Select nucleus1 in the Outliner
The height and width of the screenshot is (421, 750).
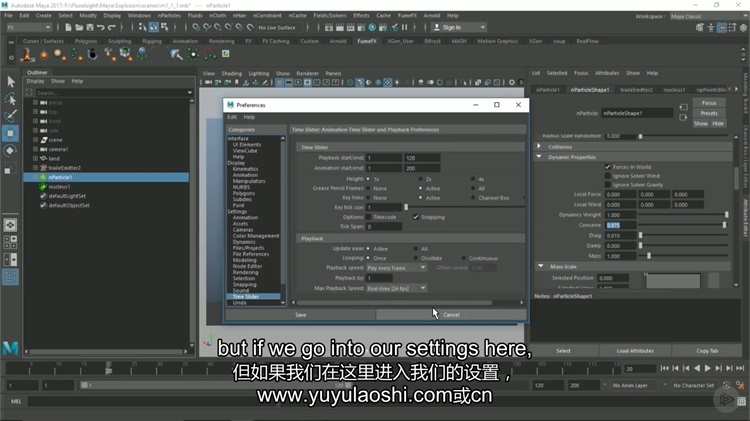pyautogui.click(x=59, y=187)
